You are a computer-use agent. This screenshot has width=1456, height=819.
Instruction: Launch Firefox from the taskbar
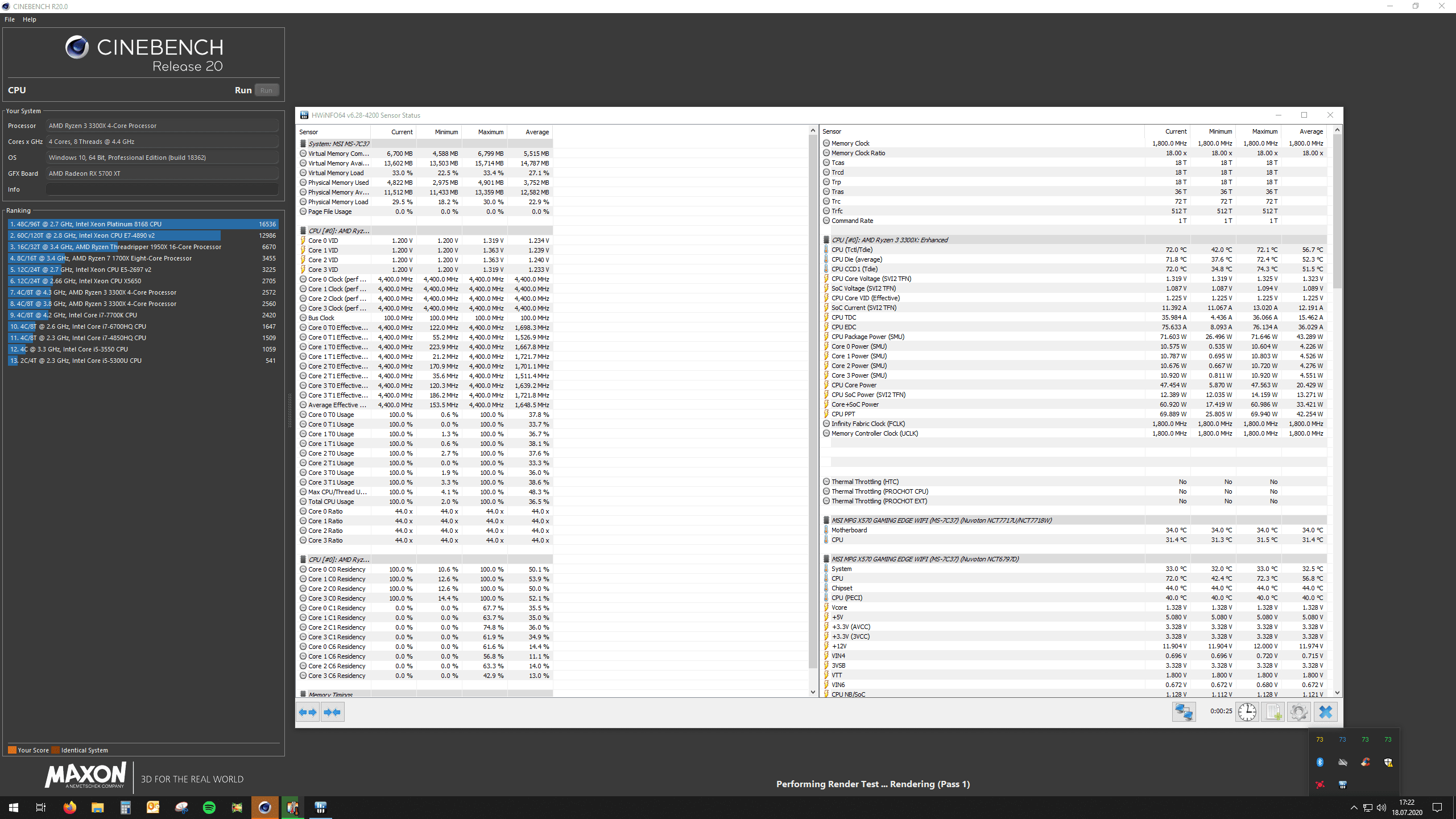[x=69, y=808]
